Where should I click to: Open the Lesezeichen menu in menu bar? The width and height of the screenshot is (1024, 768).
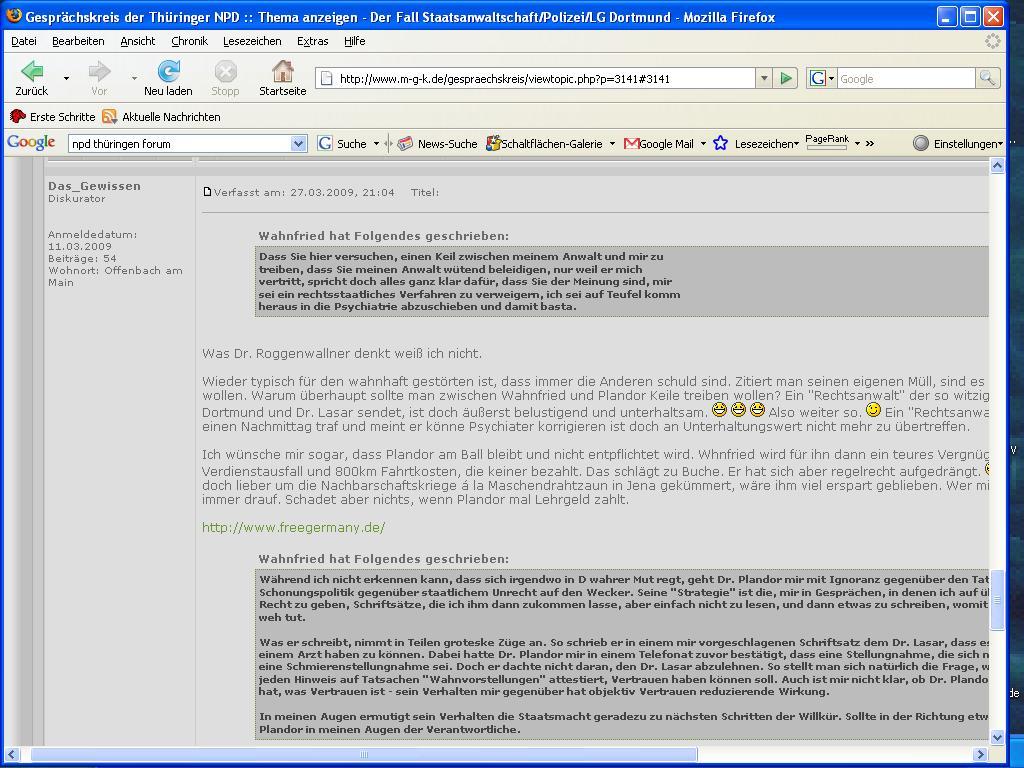click(x=252, y=41)
